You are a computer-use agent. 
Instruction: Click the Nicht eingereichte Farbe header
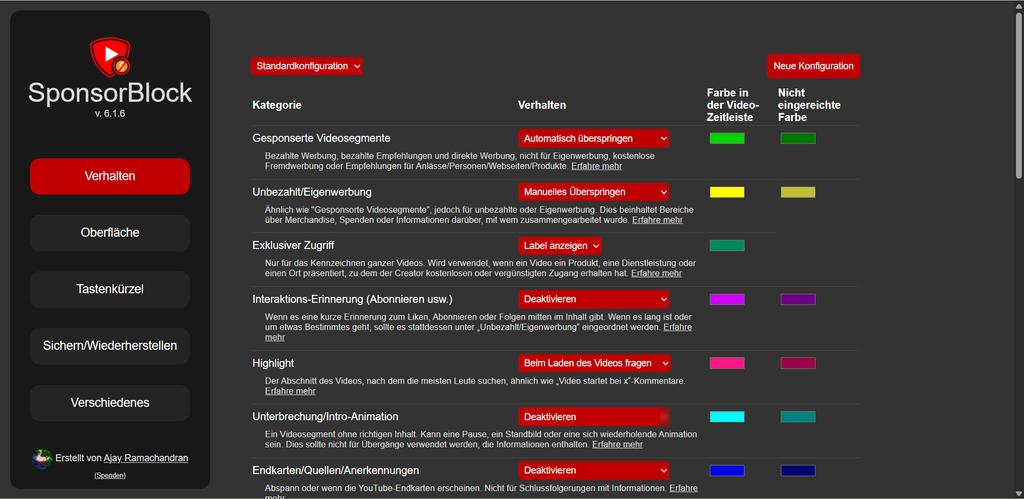[809, 105]
